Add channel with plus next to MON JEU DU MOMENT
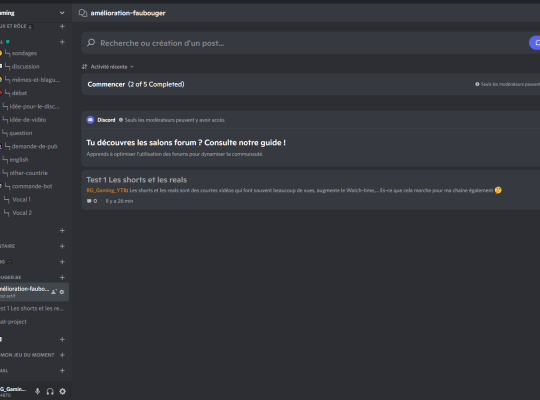This screenshot has height=400, width=540. pos(62,355)
